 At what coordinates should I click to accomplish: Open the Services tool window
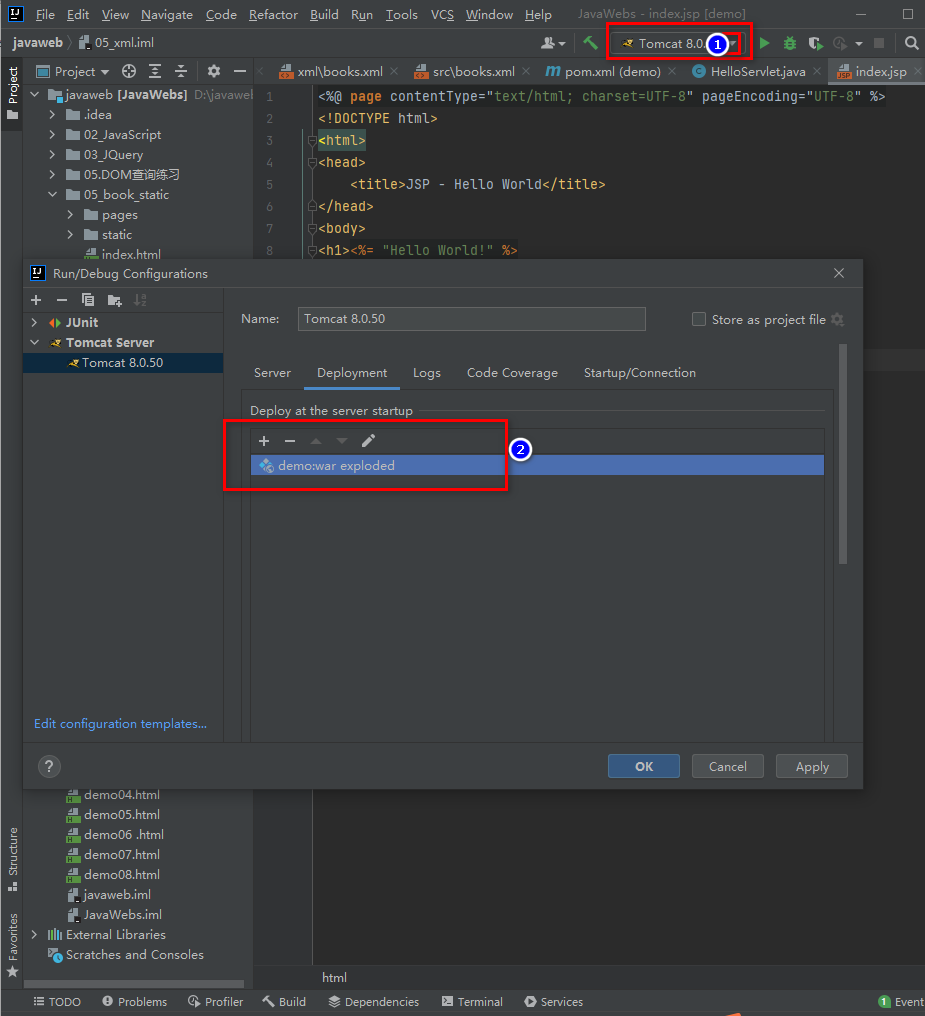(x=553, y=1001)
